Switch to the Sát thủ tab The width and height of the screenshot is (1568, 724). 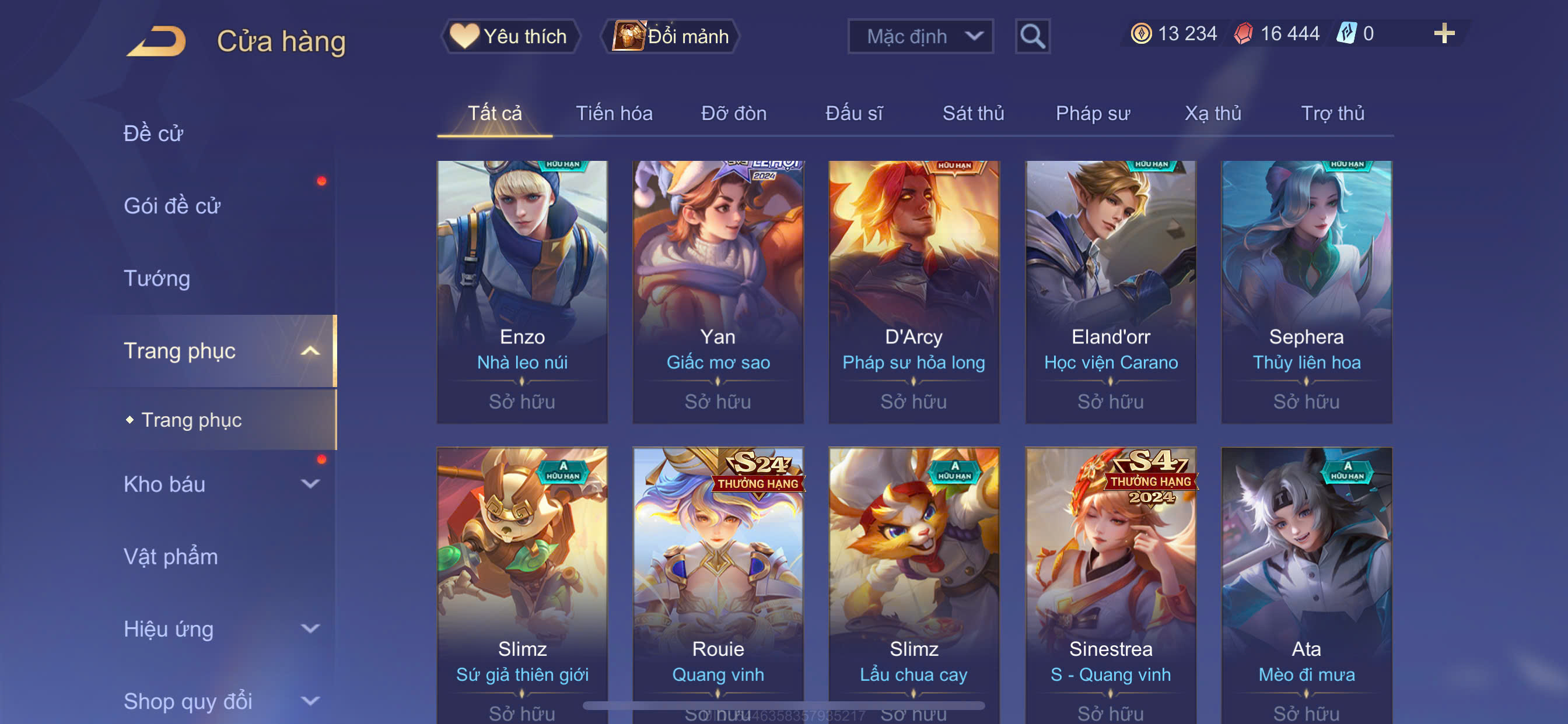click(972, 113)
